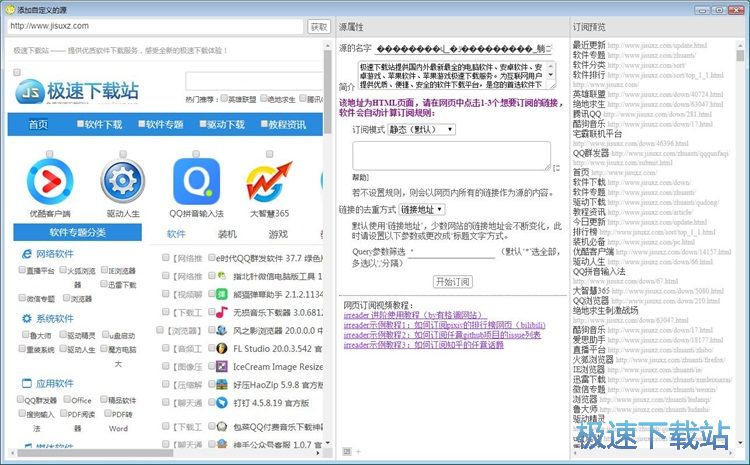Click the 大智慧365 arrow icon
Screen dimensions: 750x465
269,182
